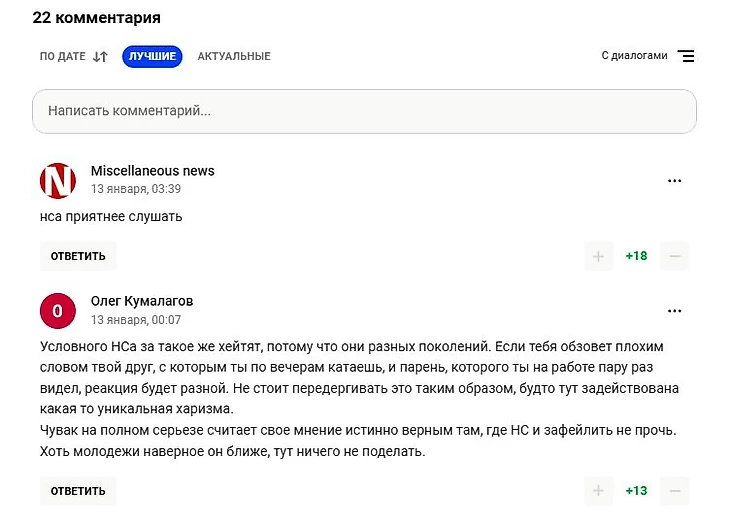Upvote Олег Кумалагов's comment with plus
730x518 pixels.
coord(598,491)
